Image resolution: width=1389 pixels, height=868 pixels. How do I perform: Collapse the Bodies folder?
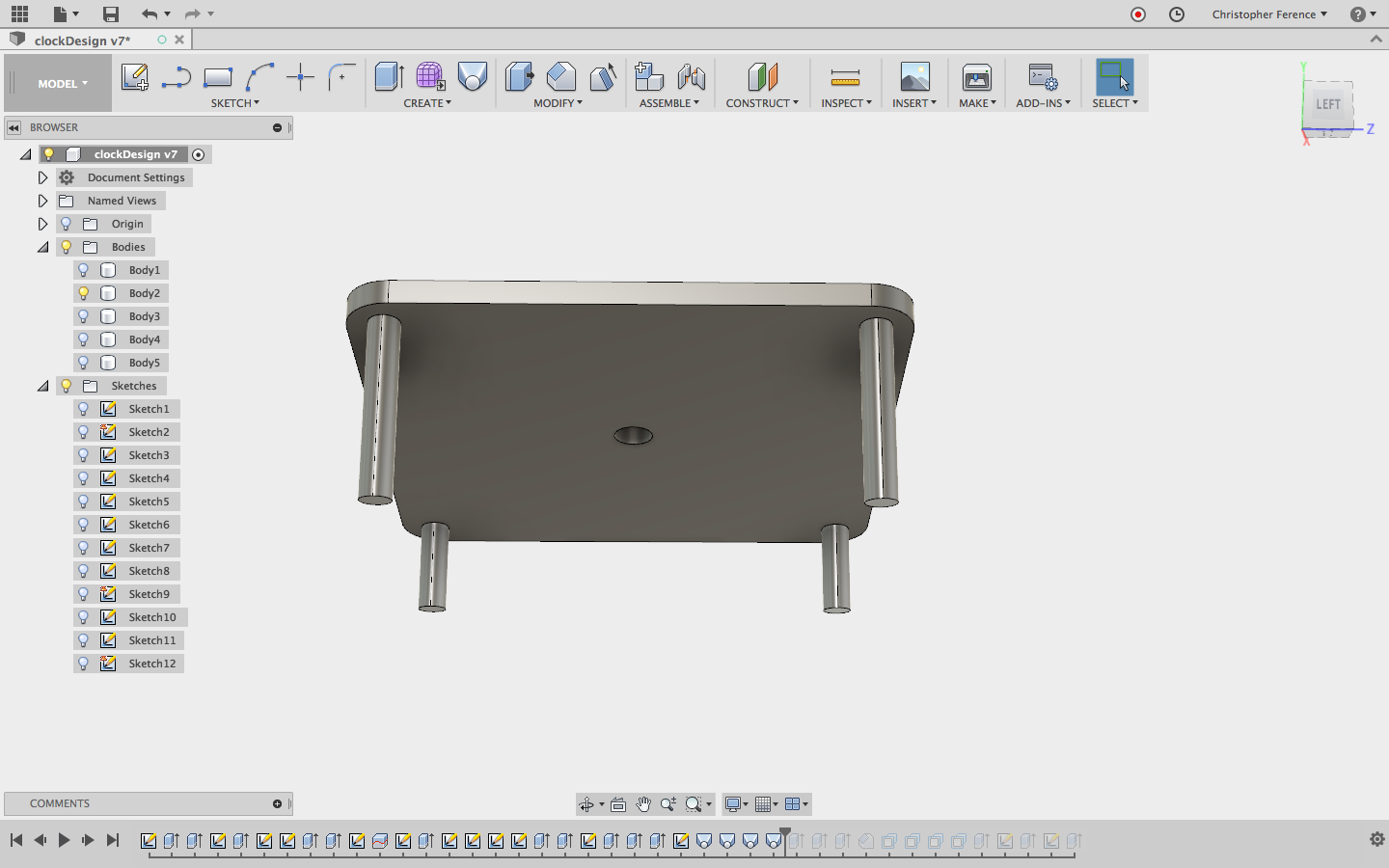coord(42,247)
